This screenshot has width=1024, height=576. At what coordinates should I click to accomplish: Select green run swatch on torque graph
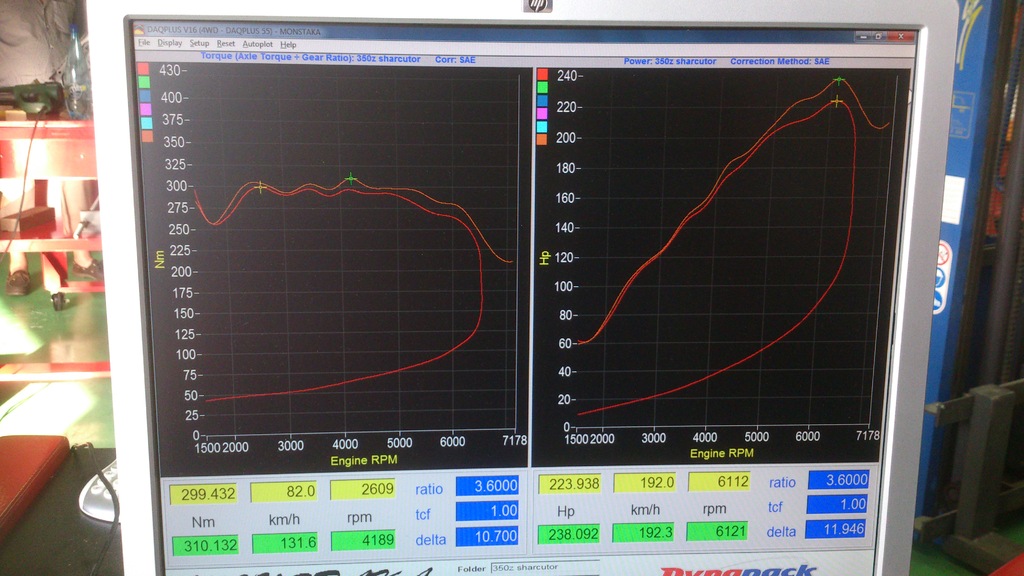coord(146,82)
